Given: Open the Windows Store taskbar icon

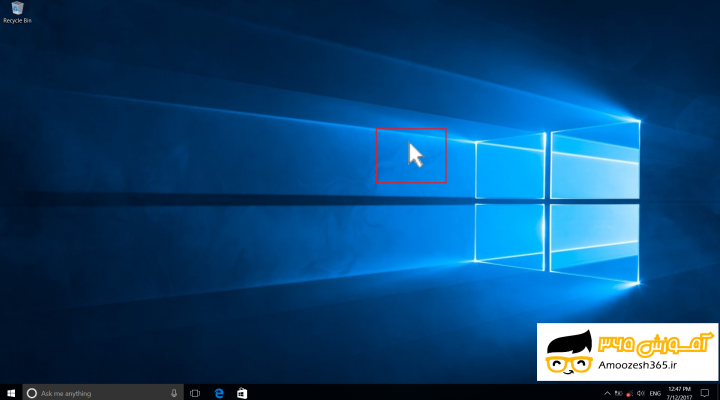Looking at the screenshot, I should coord(242,393).
